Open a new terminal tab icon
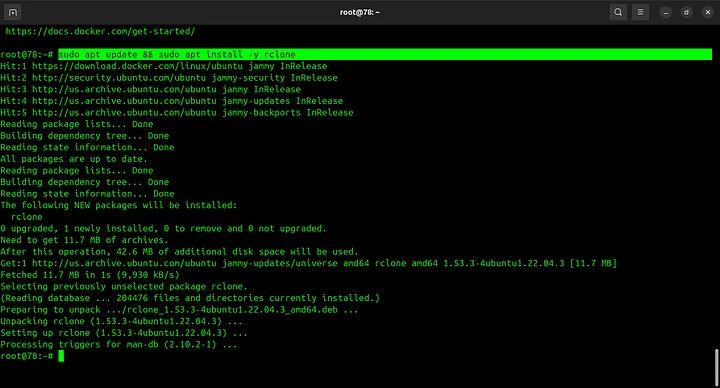 tap(13, 12)
